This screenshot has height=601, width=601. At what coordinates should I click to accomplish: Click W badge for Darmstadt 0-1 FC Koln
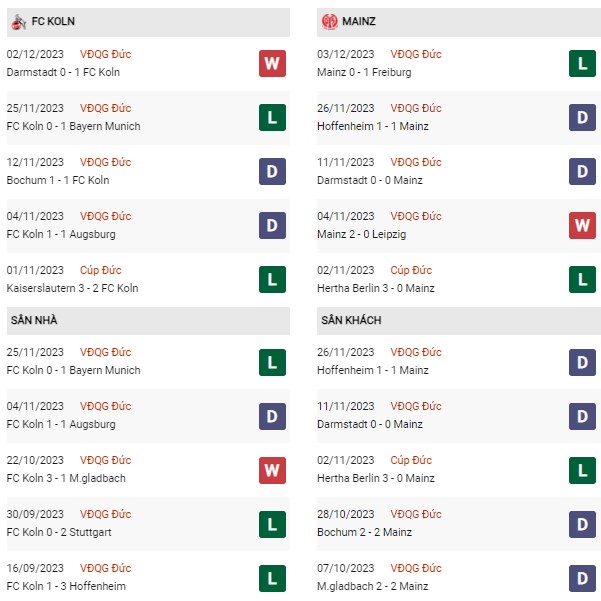click(272, 63)
